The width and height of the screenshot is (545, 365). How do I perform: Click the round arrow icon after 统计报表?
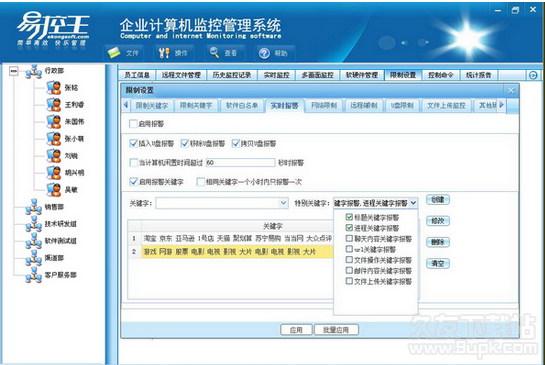point(533,75)
